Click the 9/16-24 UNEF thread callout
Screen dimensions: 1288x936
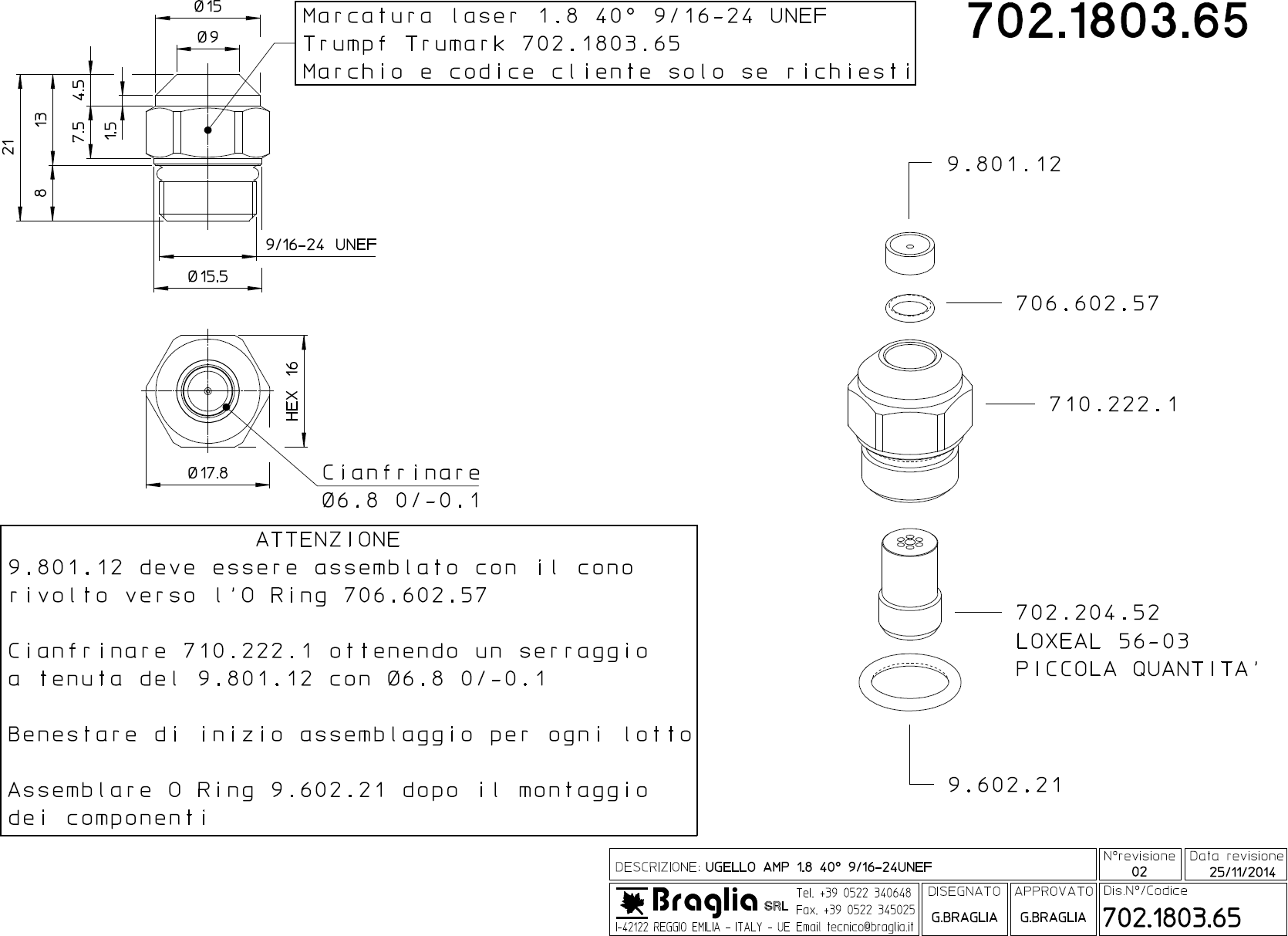point(321,245)
